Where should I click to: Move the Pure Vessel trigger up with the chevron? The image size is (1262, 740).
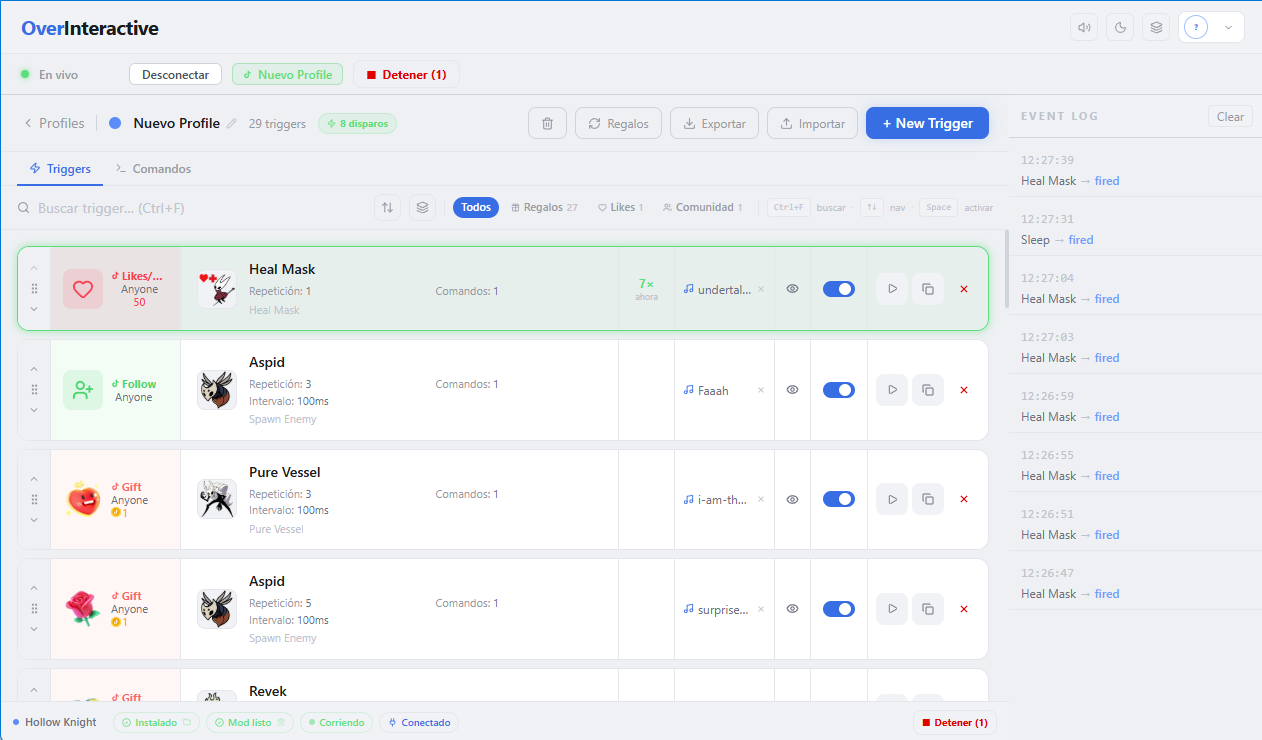[x=34, y=479]
